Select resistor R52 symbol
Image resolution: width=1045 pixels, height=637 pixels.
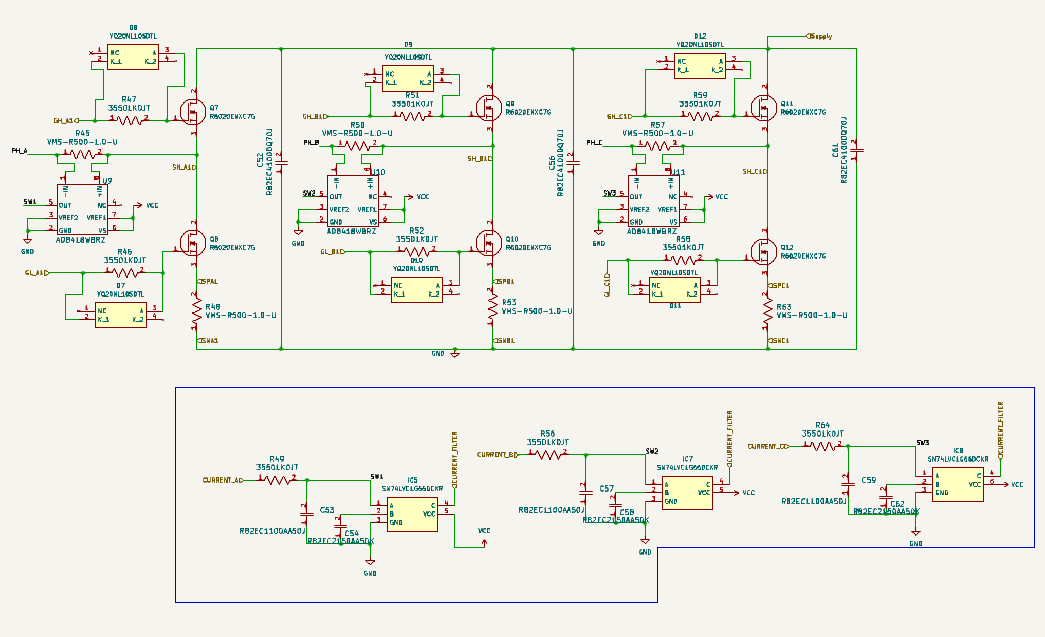417,251
